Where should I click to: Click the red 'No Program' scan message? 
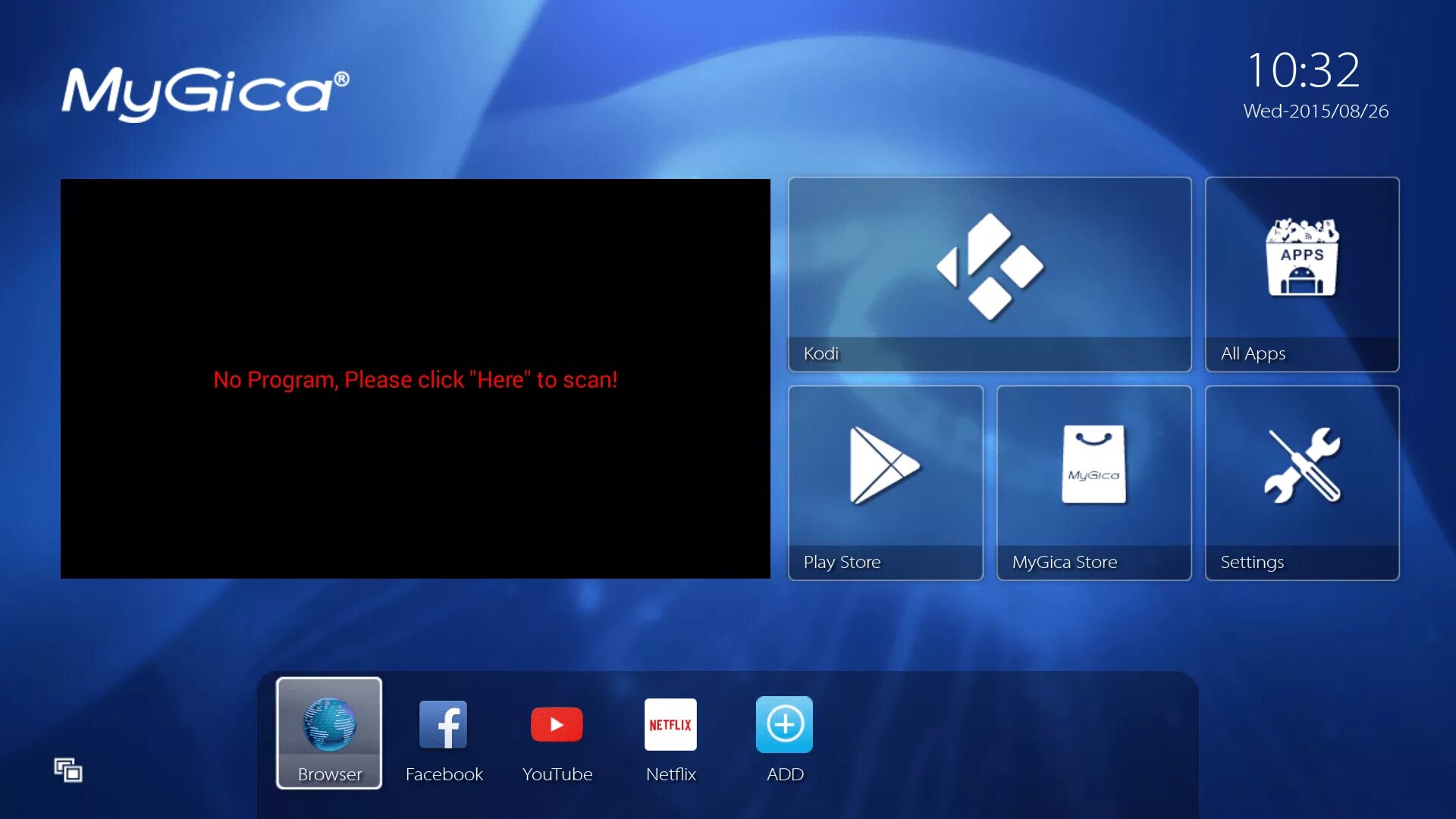pyautogui.click(x=416, y=379)
